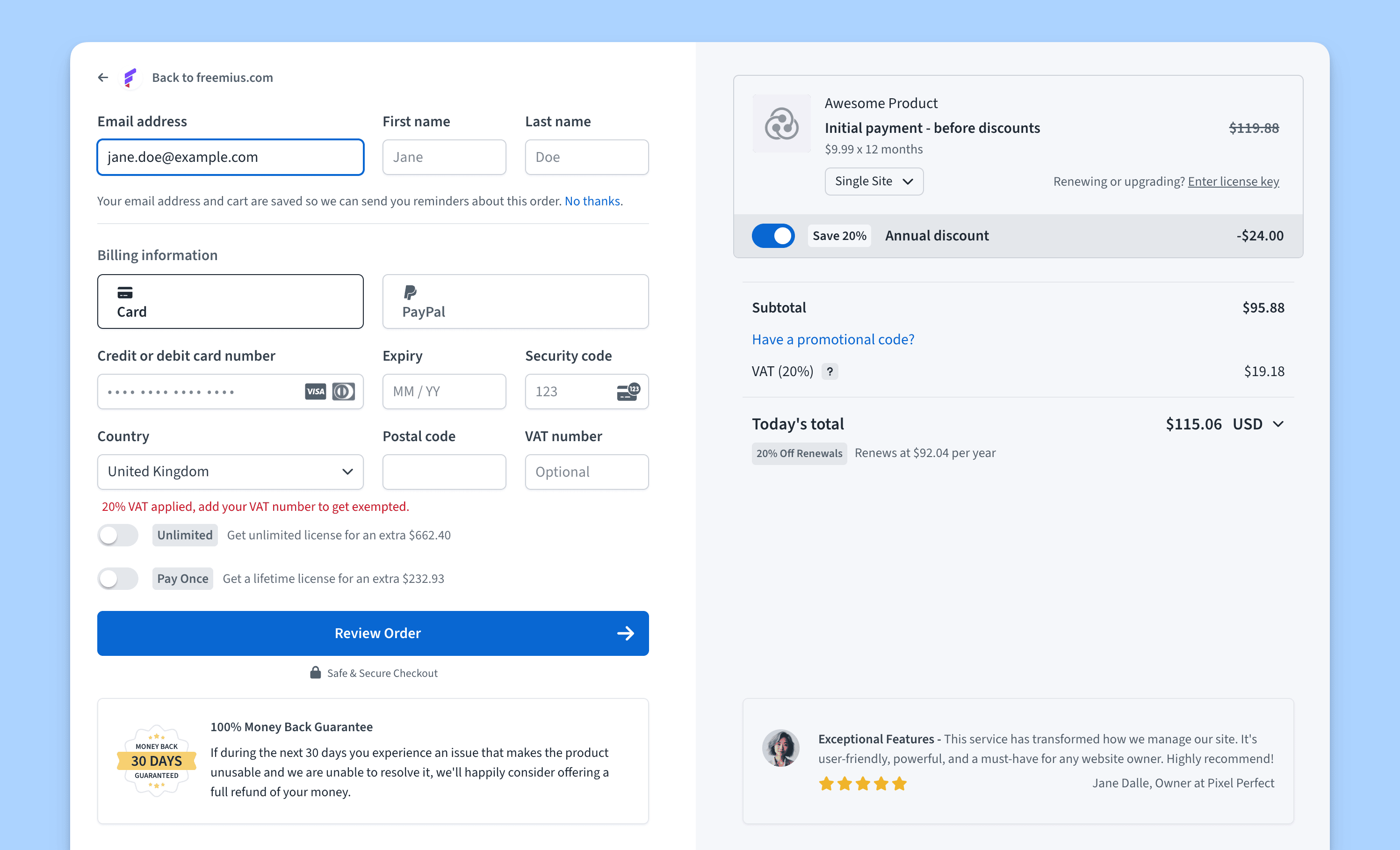
Task: Click the red 20% VAT applied notice
Action: pyautogui.click(x=255, y=507)
